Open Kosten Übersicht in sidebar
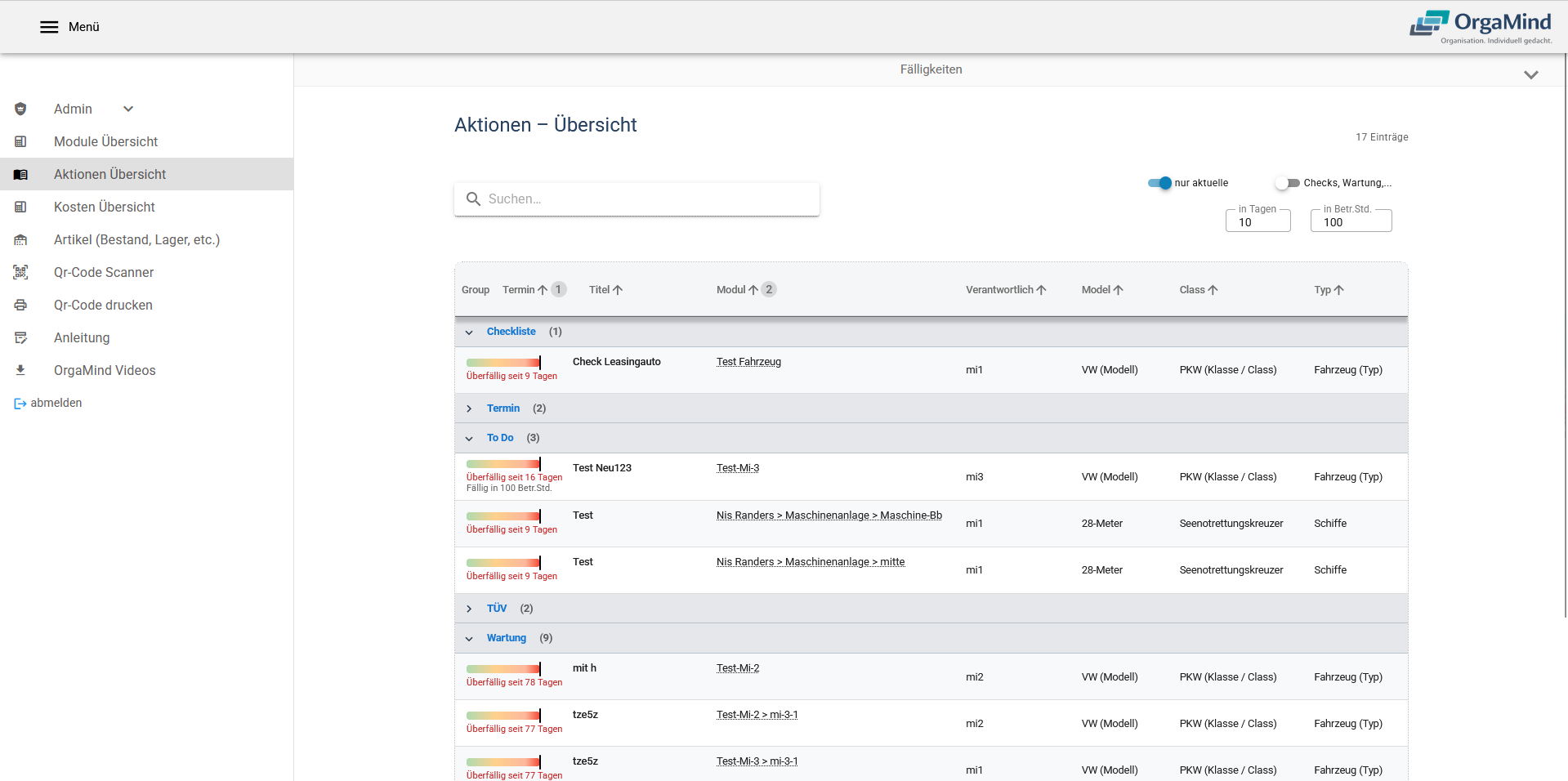The image size is (1568, 781). click(x=104, y=207)
